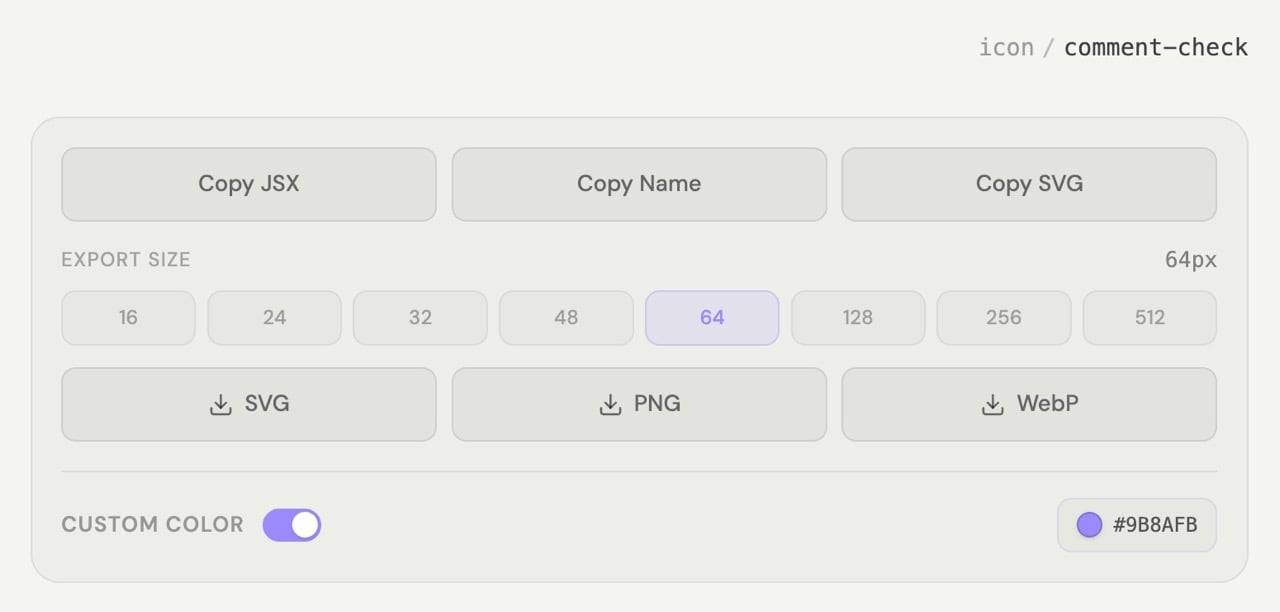Click the Copy Name button
The height and width of the screenshot is (612, 1280).
pos(639,184)
